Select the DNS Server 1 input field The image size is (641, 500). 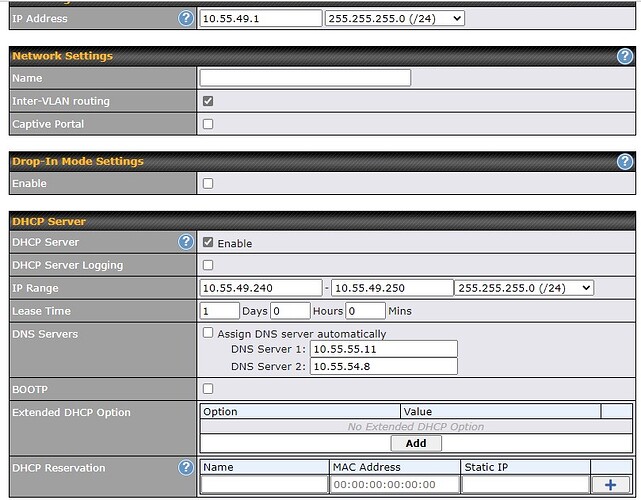pyautogui.click(x=384, y=349)
